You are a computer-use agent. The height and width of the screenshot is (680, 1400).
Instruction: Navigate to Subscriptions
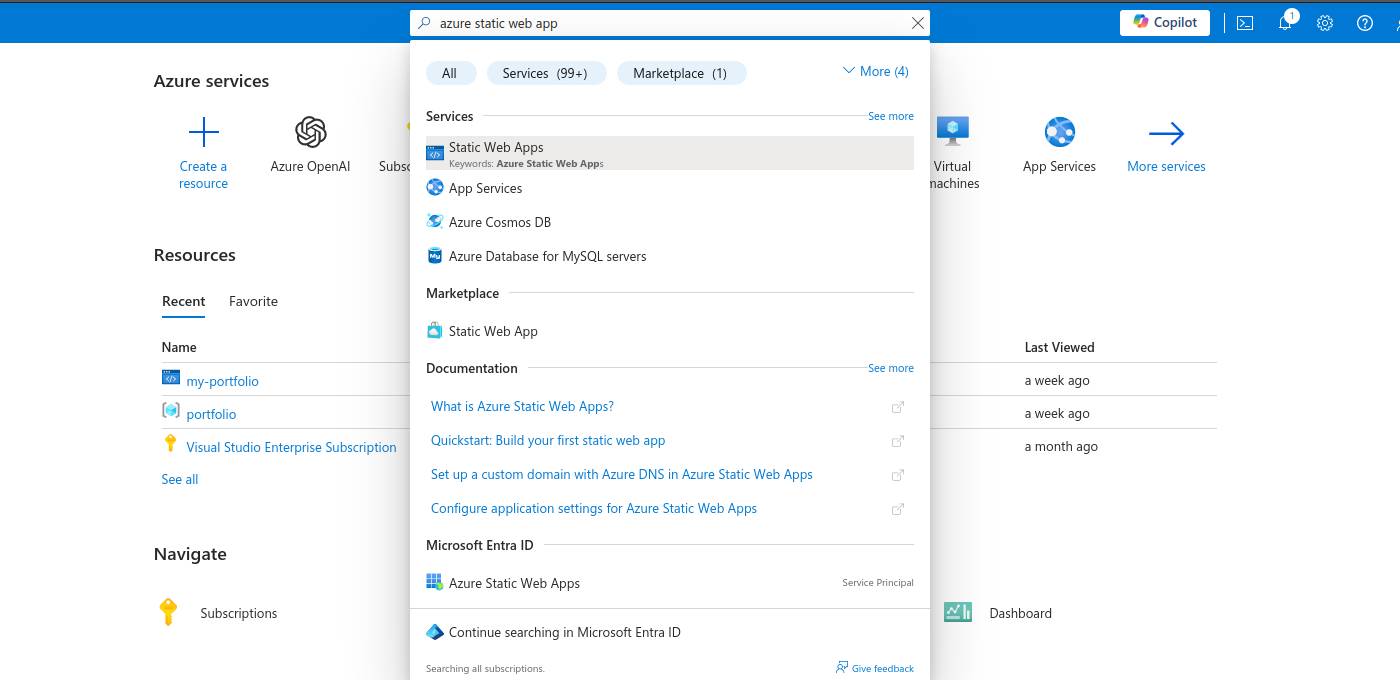pyautogui.click(x=238, y=613)
